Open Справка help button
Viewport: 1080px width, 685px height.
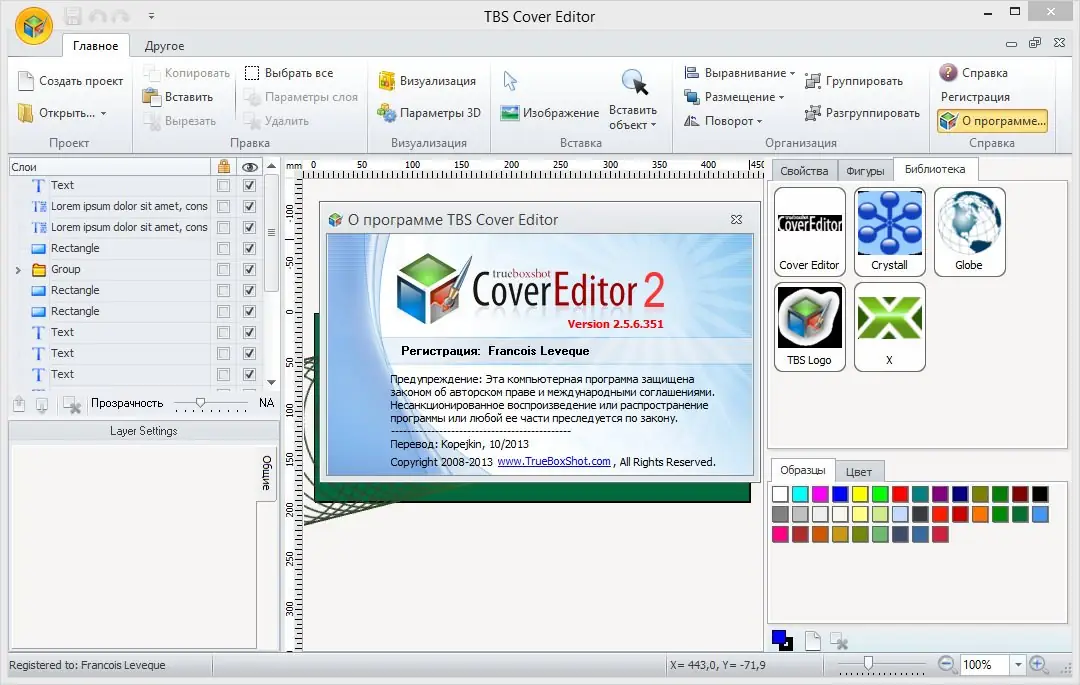pos(974,73)
